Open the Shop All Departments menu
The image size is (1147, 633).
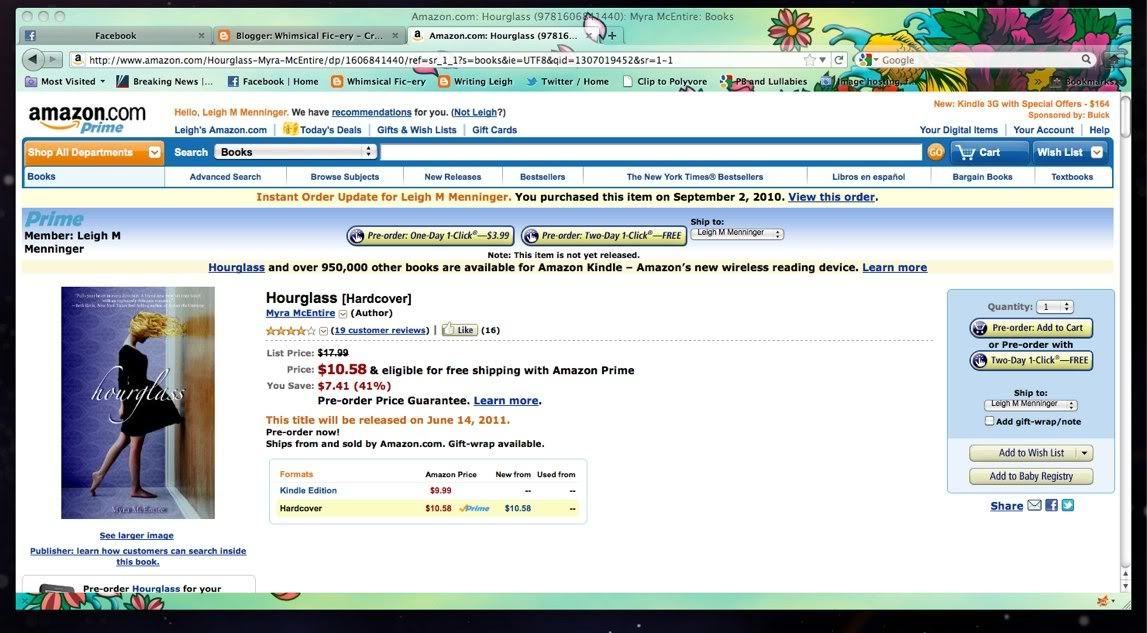pos(93,152)
